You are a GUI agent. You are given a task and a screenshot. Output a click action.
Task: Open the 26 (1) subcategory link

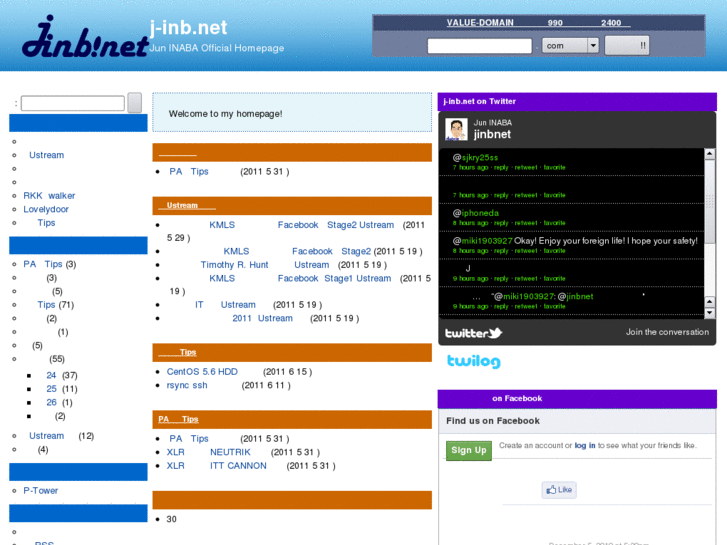[51, 402]
